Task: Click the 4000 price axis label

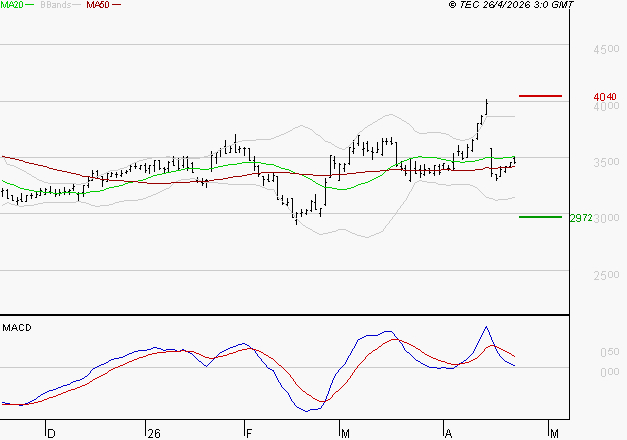Action: [607, 106]
